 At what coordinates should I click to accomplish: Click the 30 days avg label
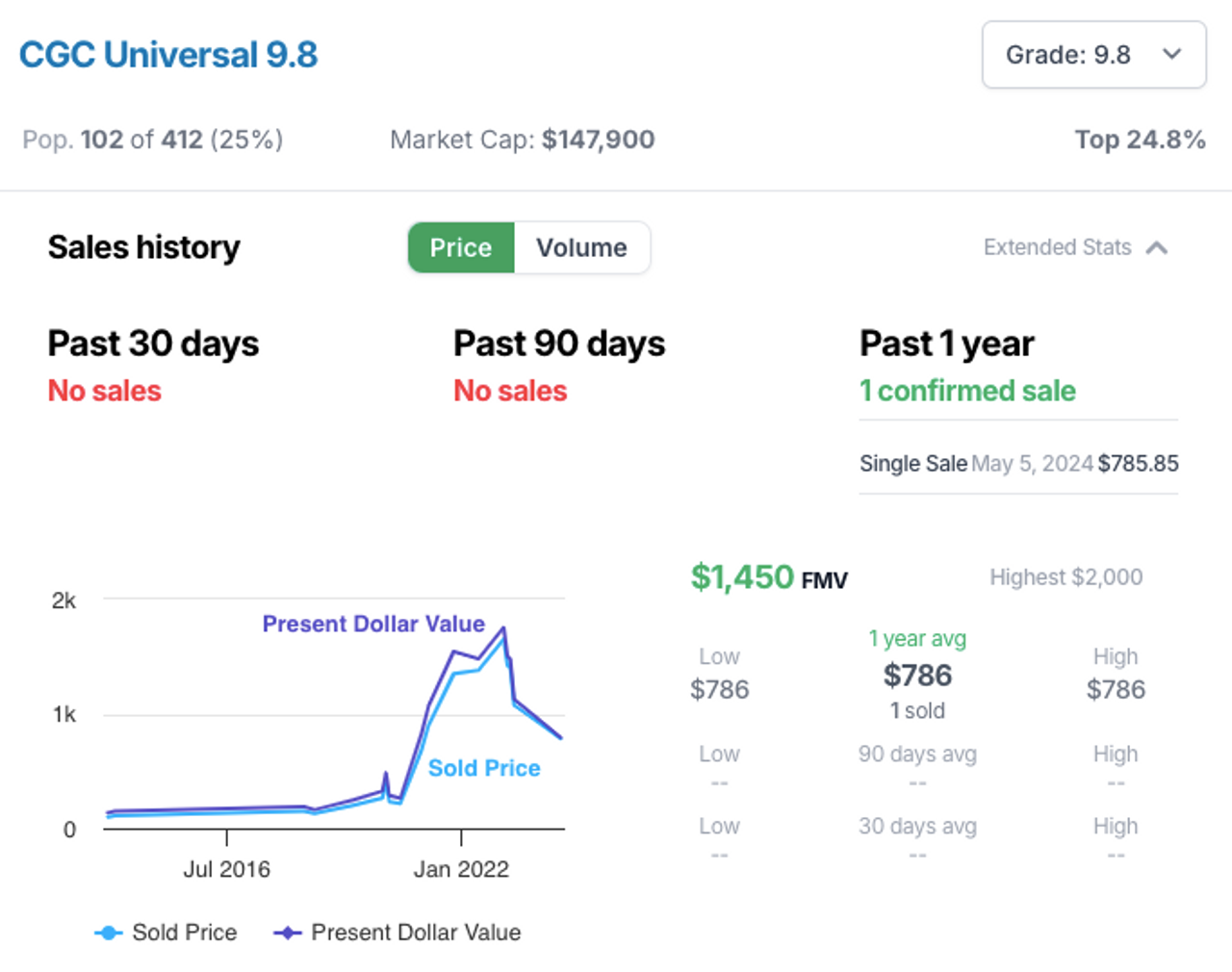pyautogui.click(x=917, y=826)
